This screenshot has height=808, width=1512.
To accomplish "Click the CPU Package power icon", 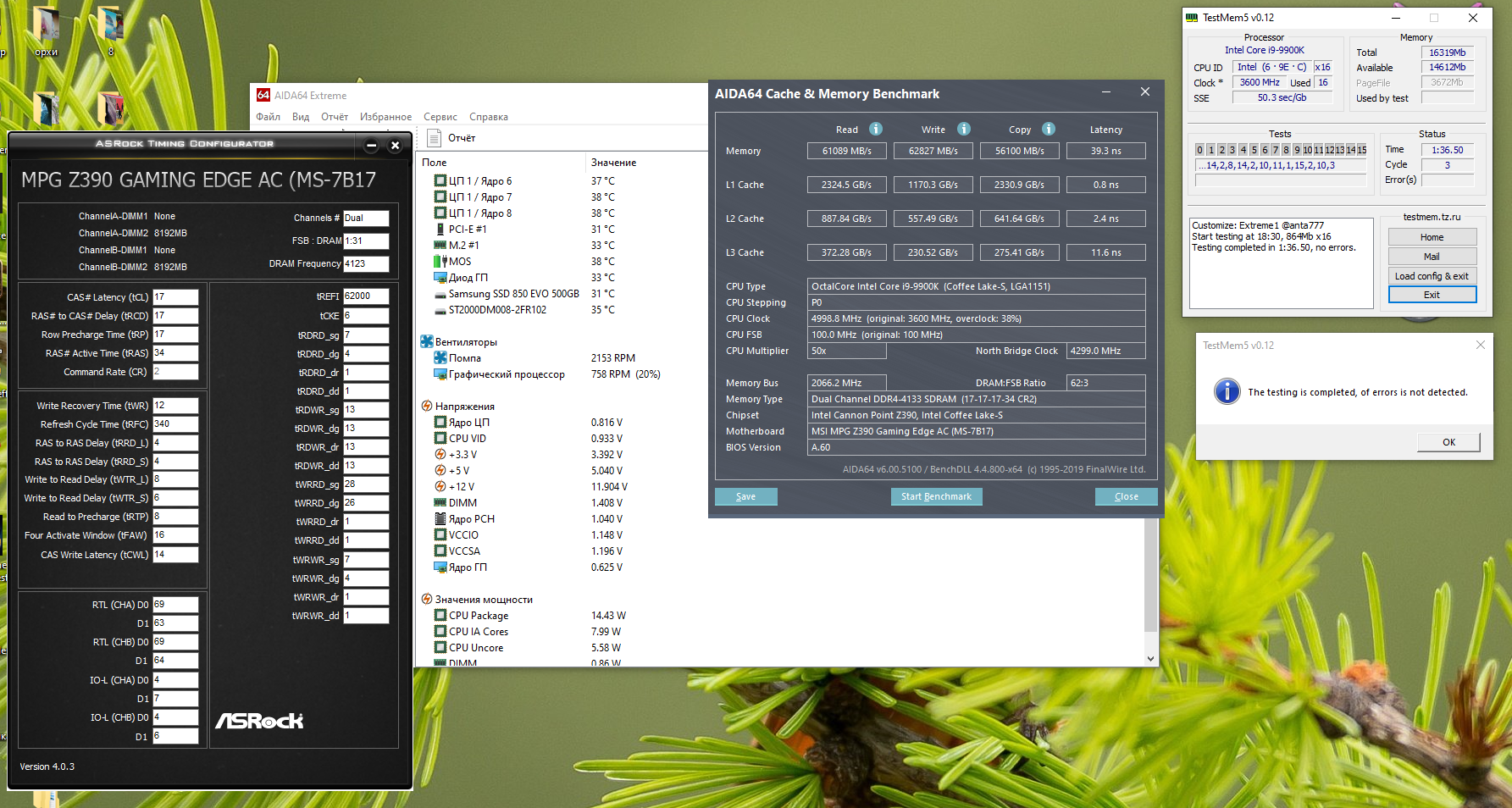I will tap(440, 615).
